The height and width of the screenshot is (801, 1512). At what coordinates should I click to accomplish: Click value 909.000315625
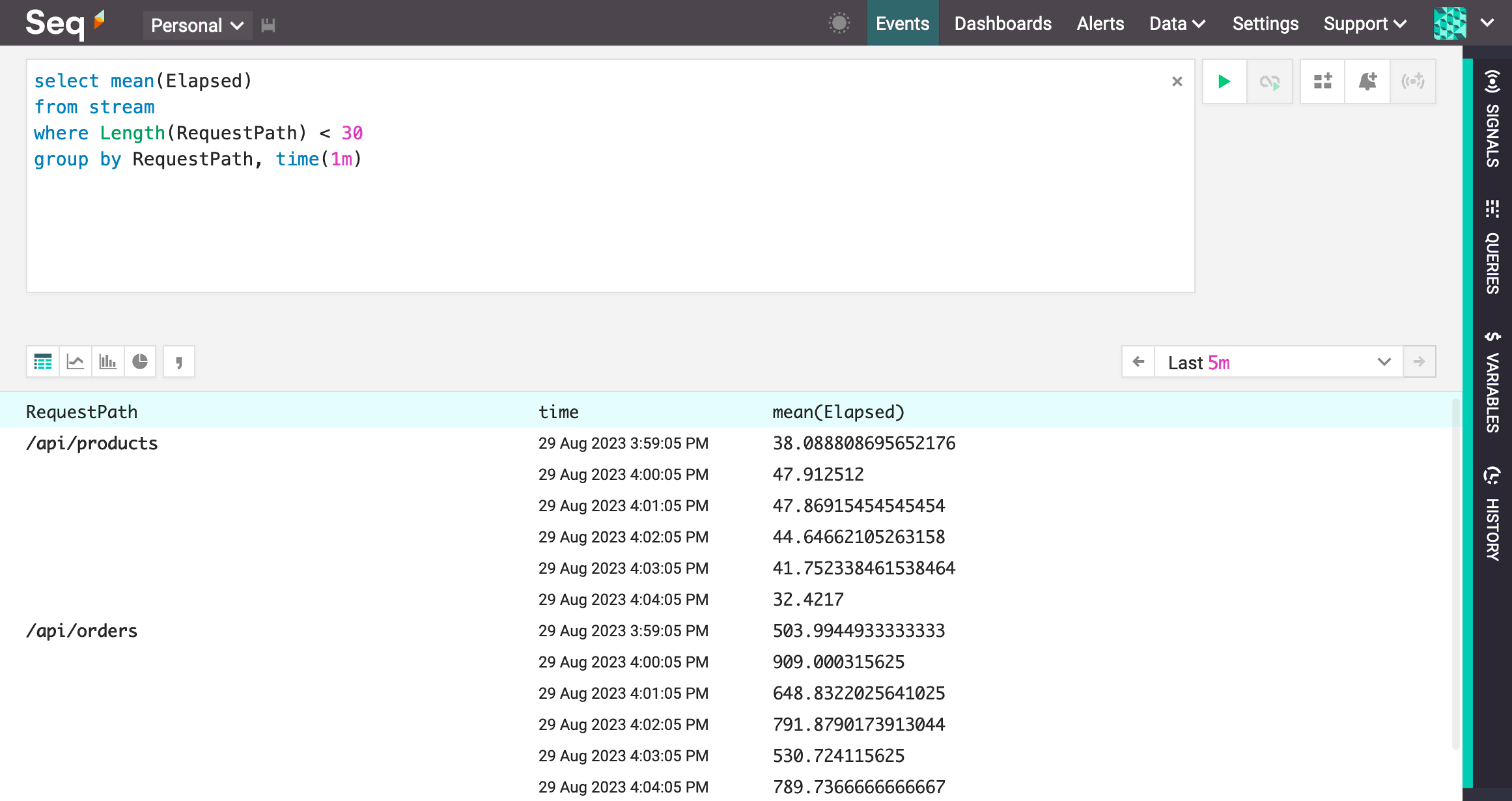click(x=839, y=662)
